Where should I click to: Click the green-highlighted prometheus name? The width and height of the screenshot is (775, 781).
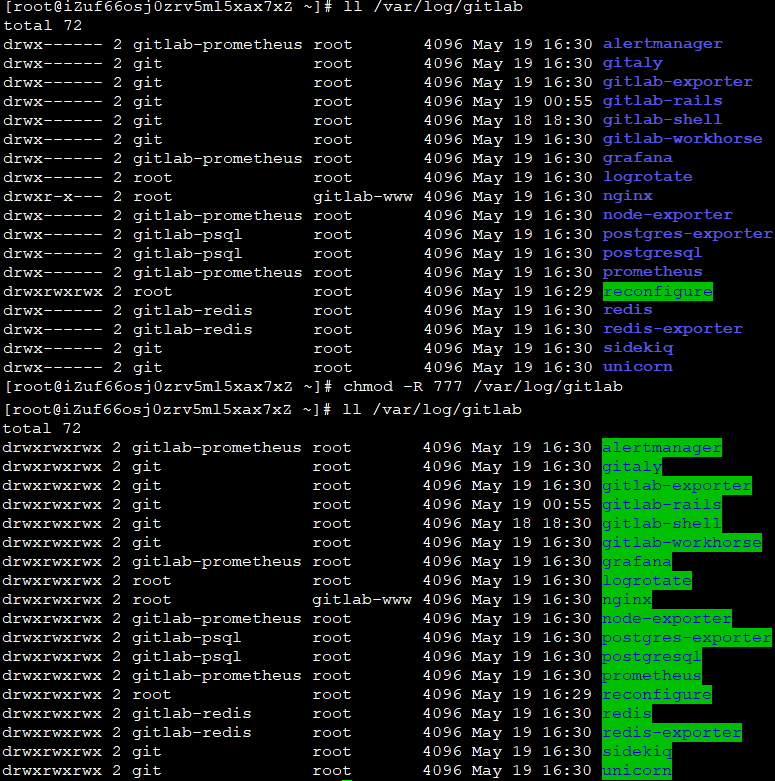coord(651,675)
